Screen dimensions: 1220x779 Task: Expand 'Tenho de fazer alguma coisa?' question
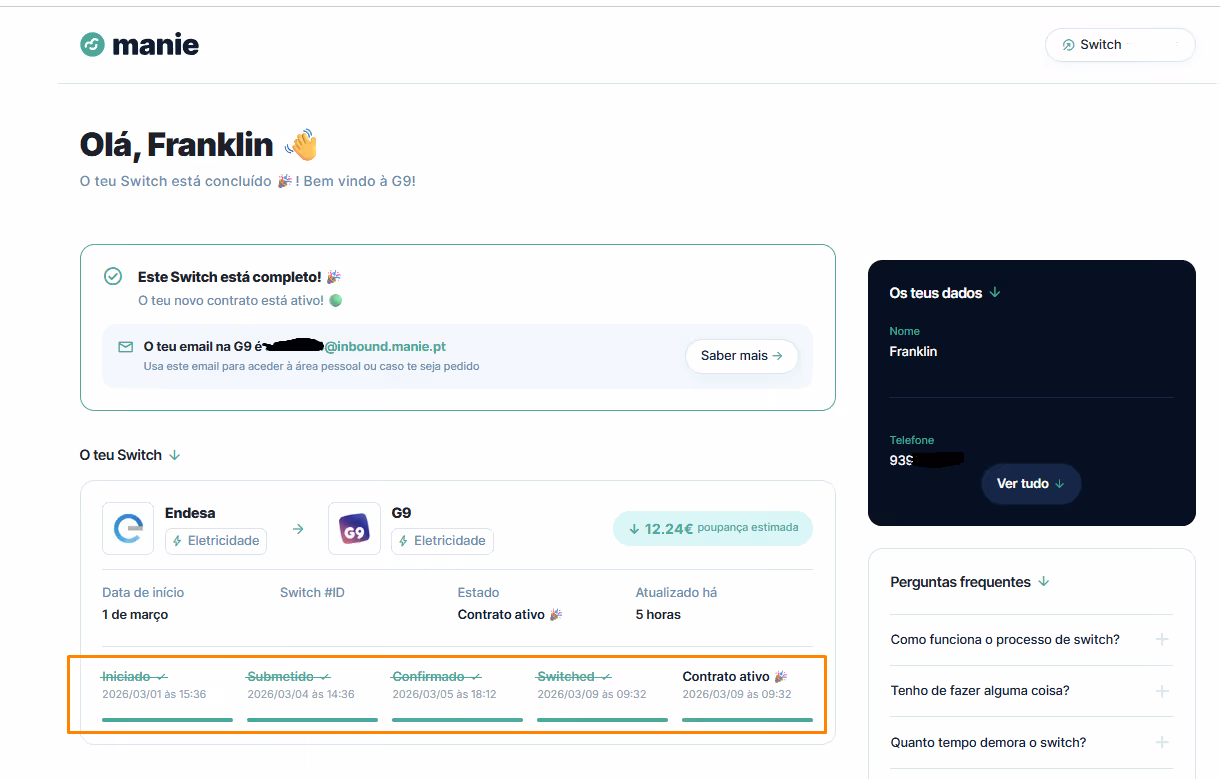tap(1031, 691)
